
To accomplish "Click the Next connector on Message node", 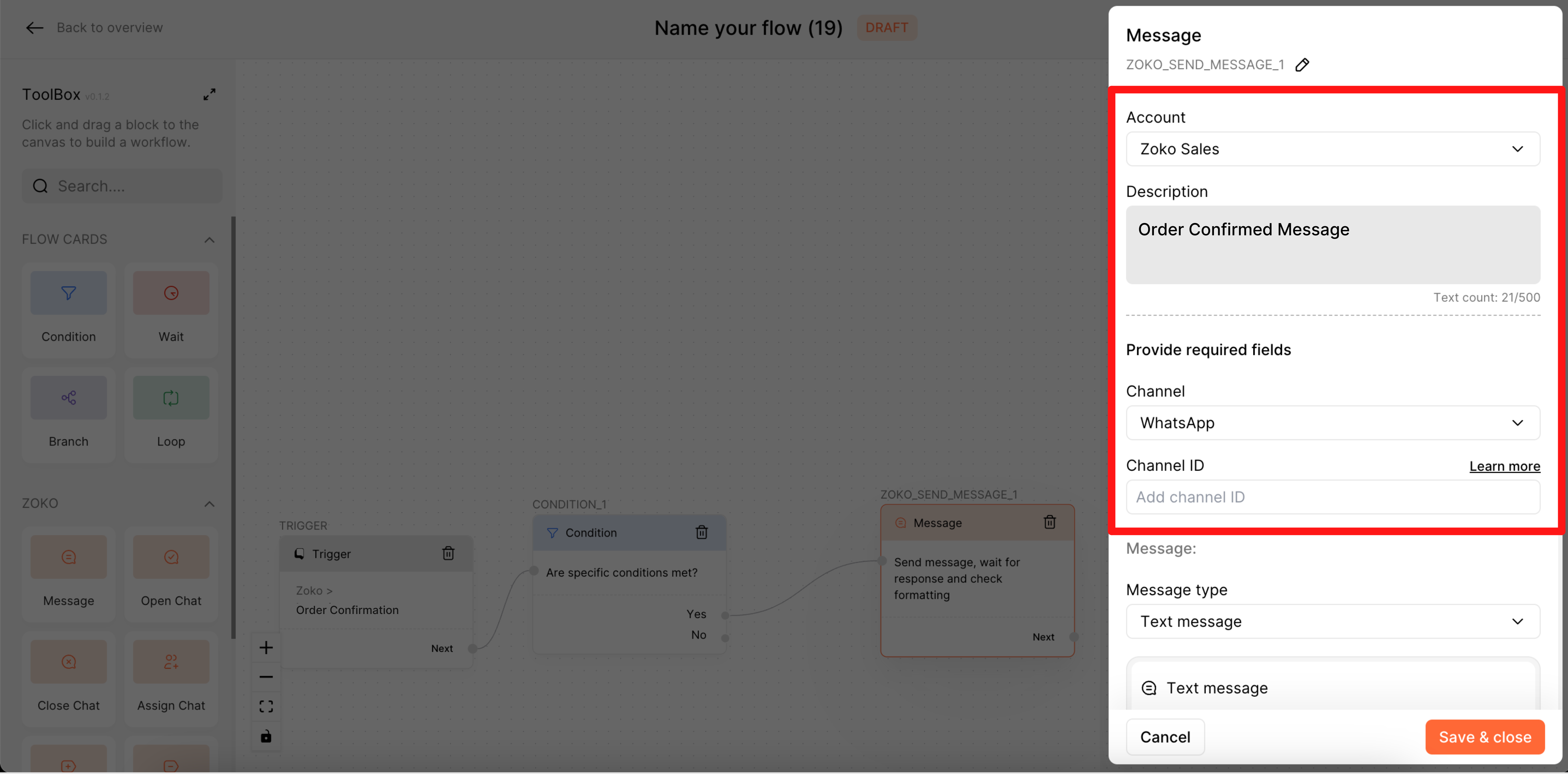I will point(1074,637).
